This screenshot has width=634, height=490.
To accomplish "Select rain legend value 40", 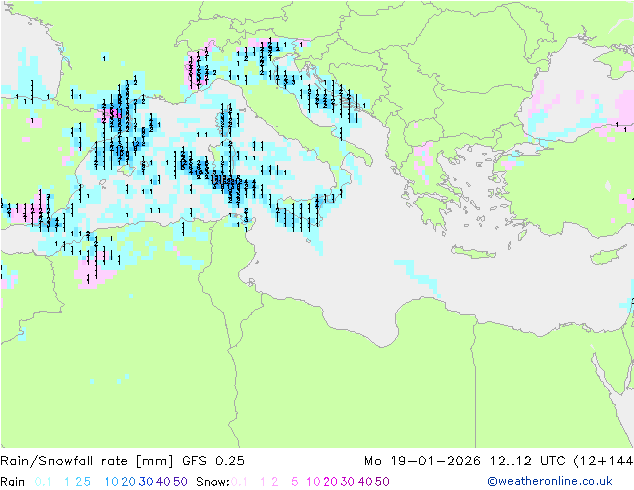I will pos(163,482).
